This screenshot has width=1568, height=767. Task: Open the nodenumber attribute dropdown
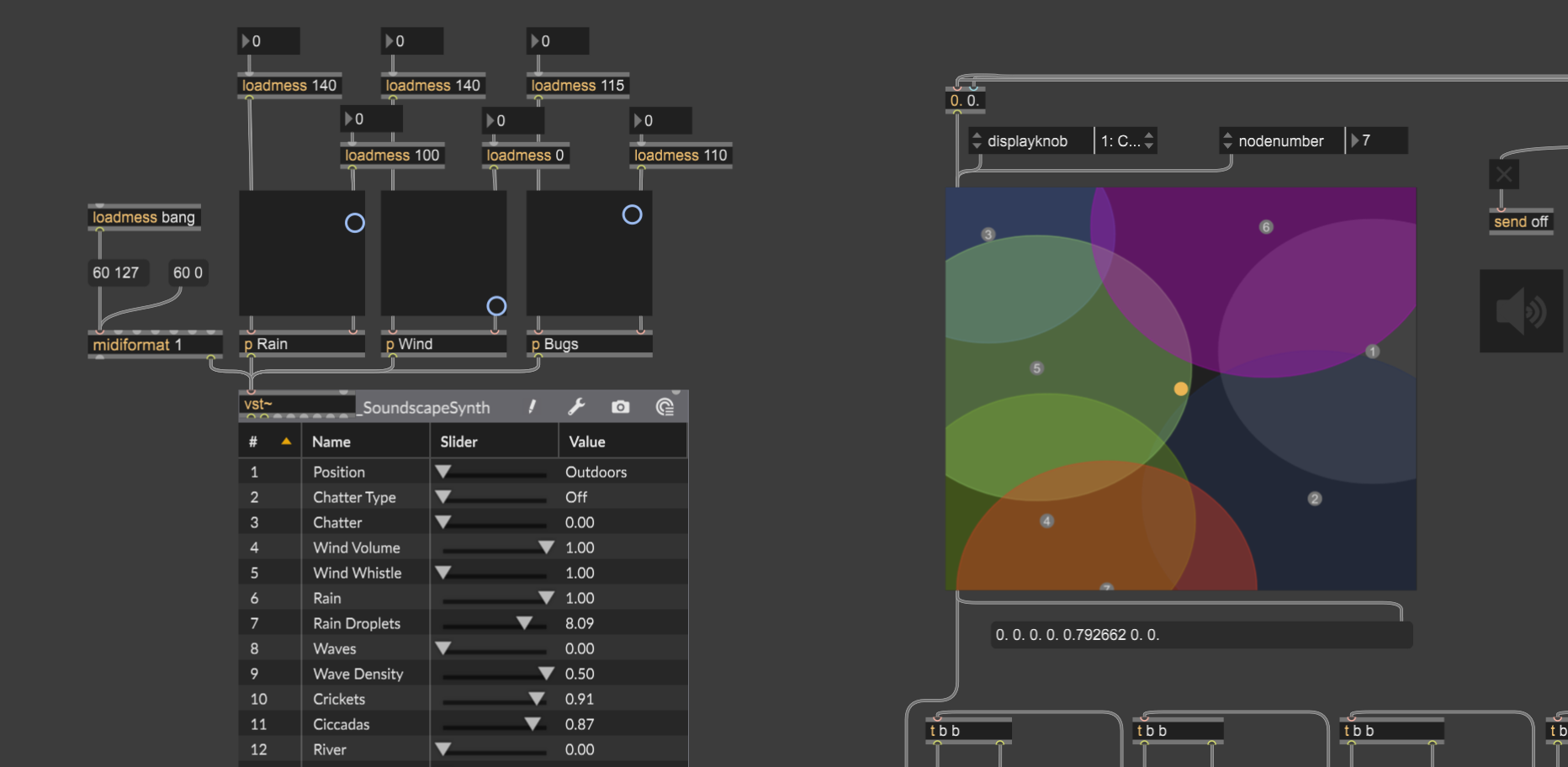point(1280,141)
